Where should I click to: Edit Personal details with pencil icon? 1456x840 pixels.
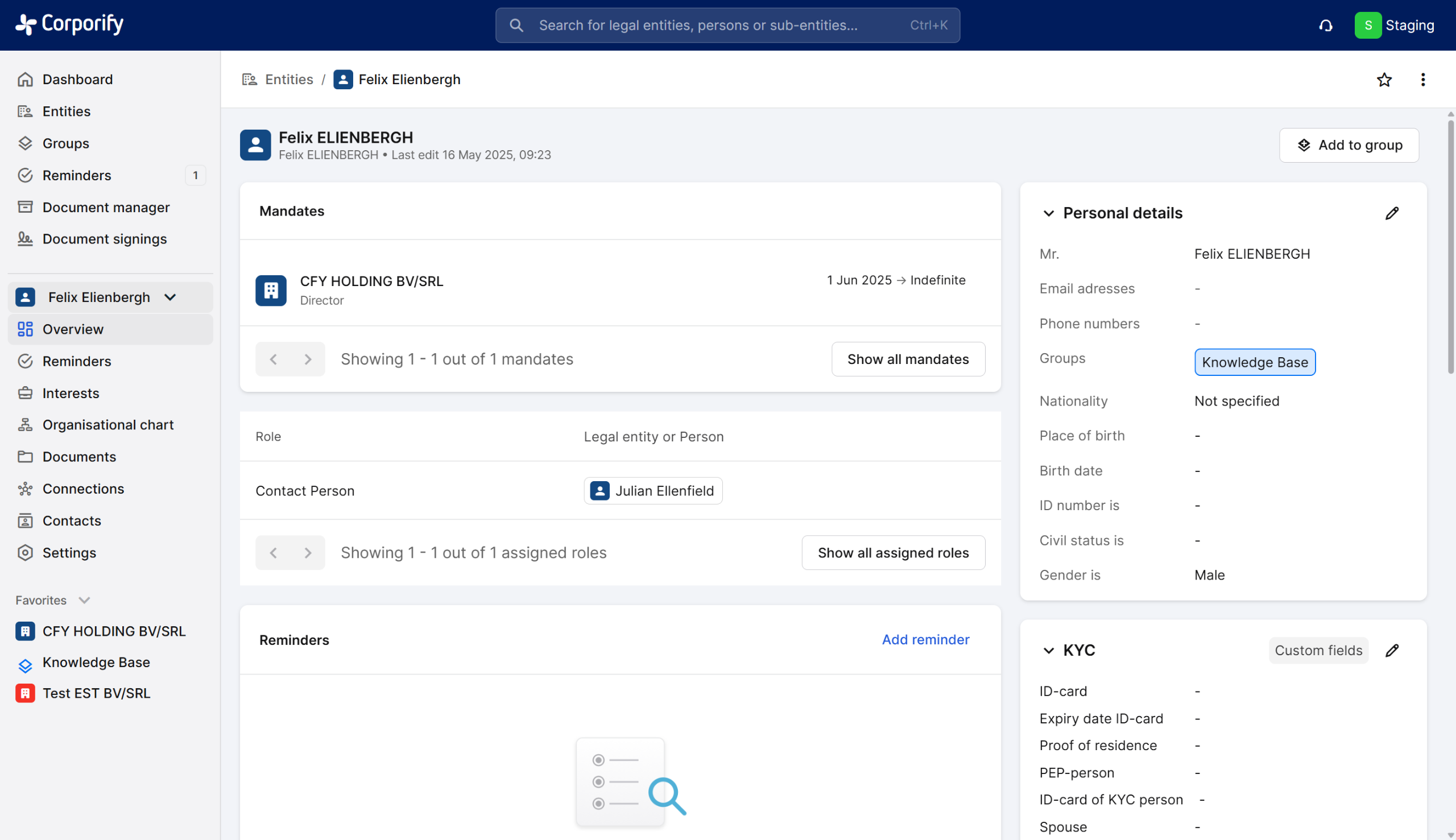(1392, 213)
